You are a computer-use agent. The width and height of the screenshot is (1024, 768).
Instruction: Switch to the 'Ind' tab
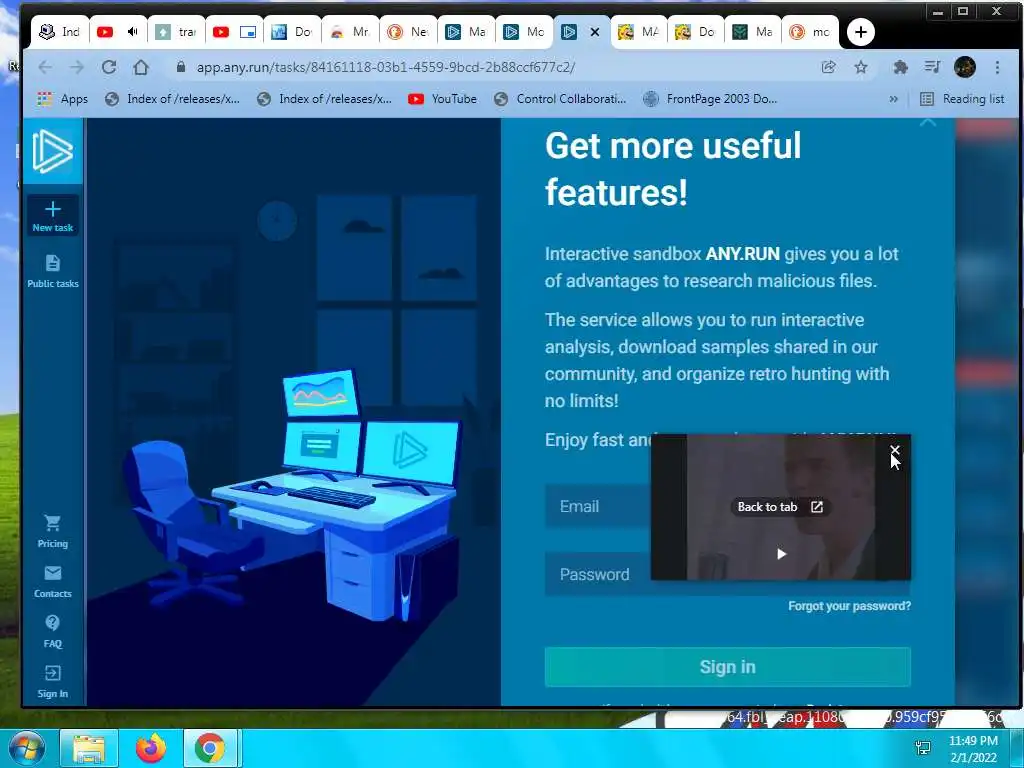tap(59, 32)
